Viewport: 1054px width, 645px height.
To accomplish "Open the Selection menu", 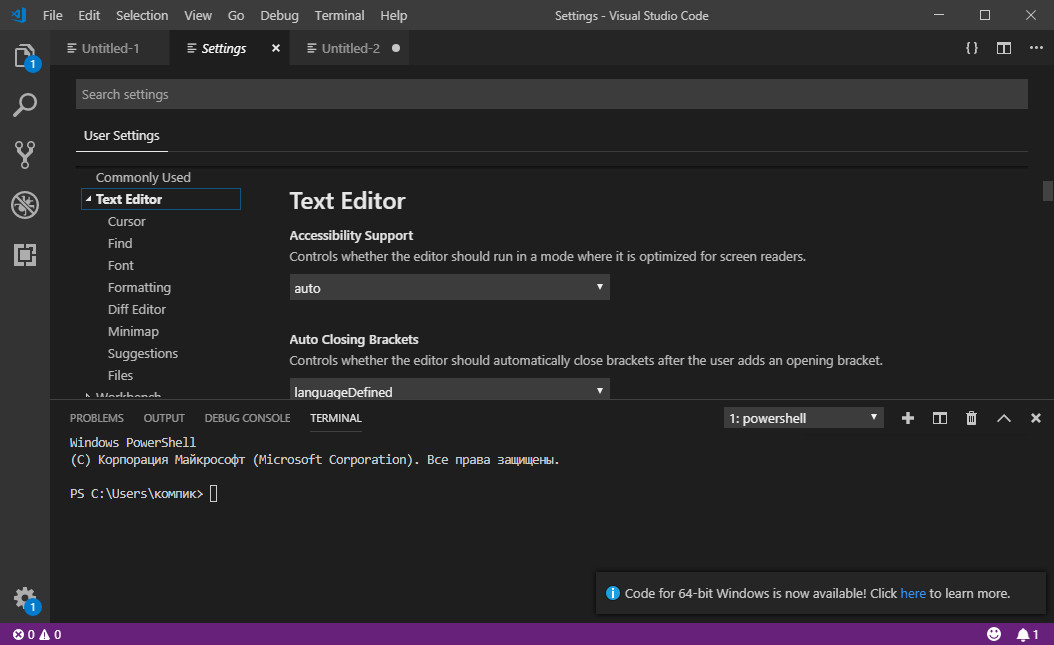I will 142,15.
